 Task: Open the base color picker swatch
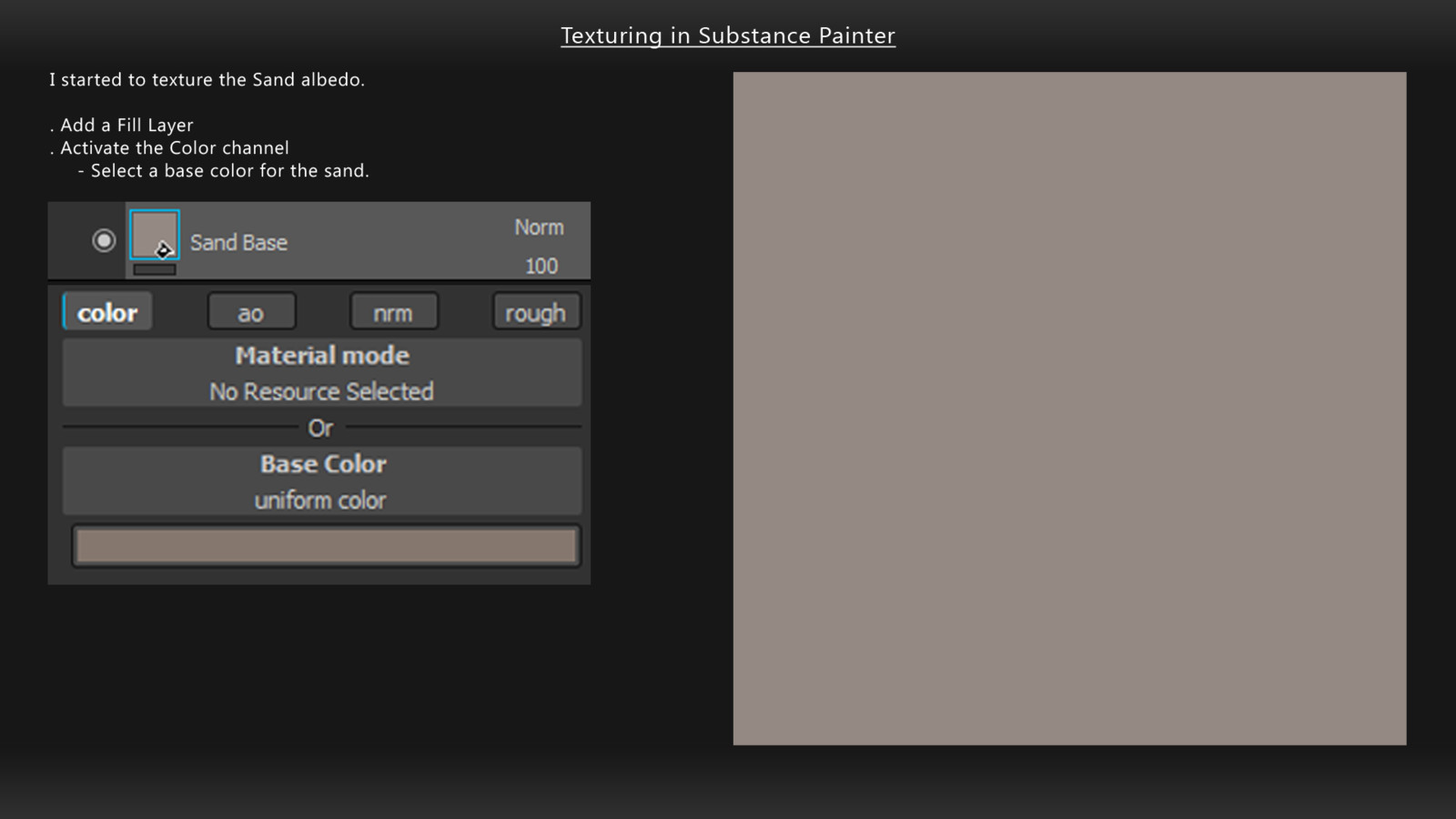[x=326, y=546]
